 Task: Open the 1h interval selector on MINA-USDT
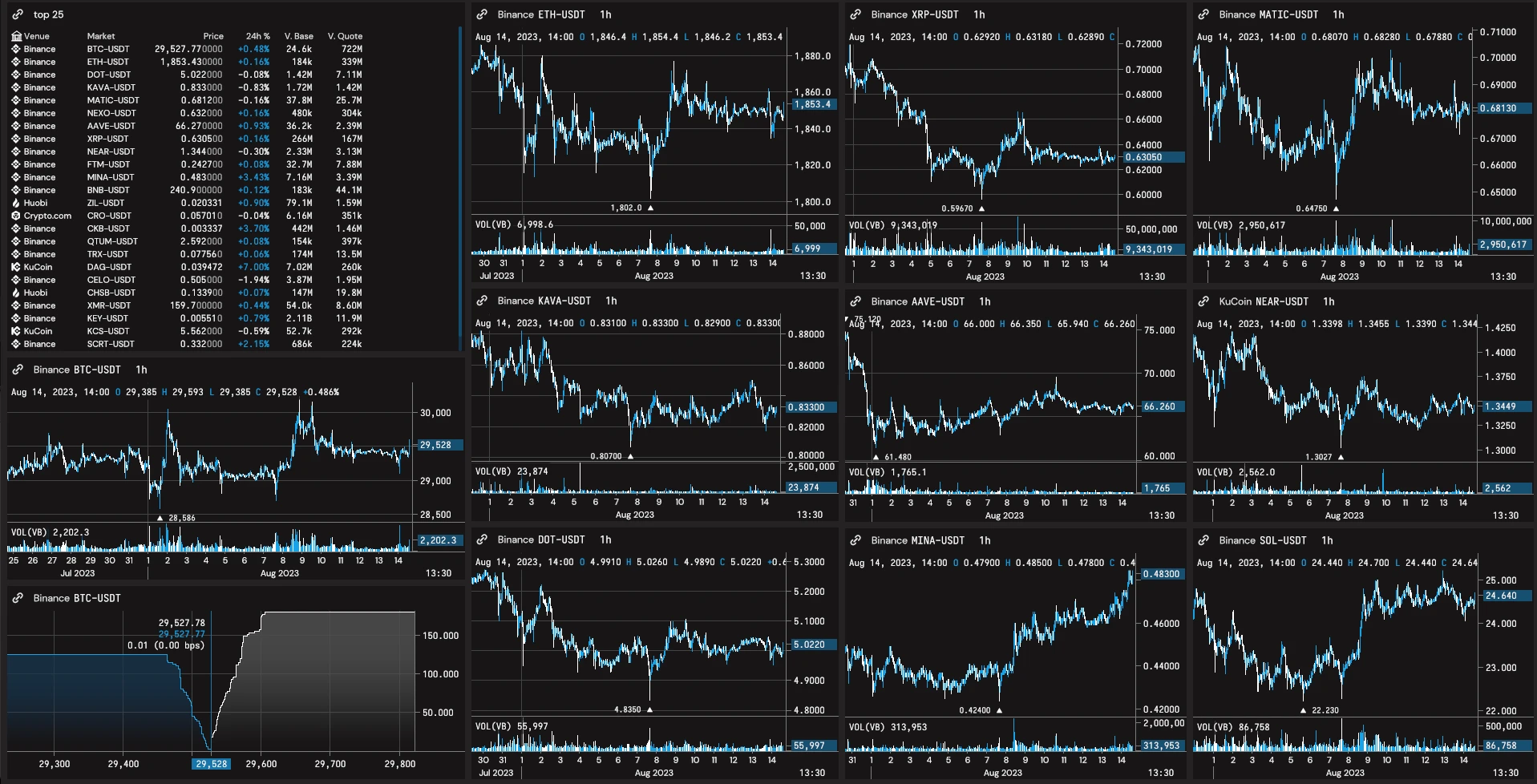tap(985, 540)
